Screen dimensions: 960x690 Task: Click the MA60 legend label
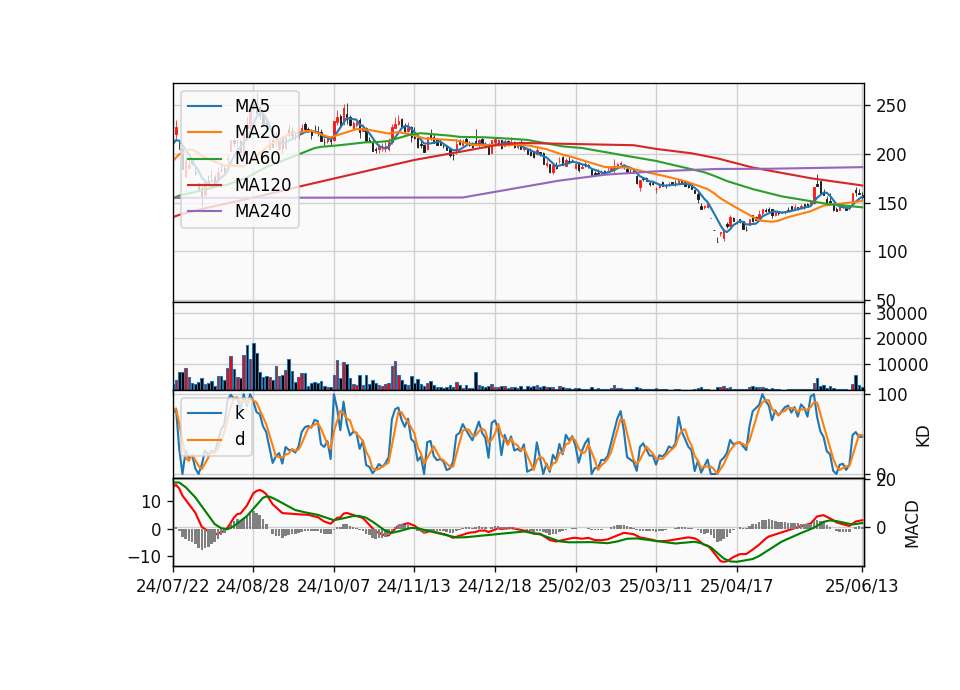coord(257,158)
